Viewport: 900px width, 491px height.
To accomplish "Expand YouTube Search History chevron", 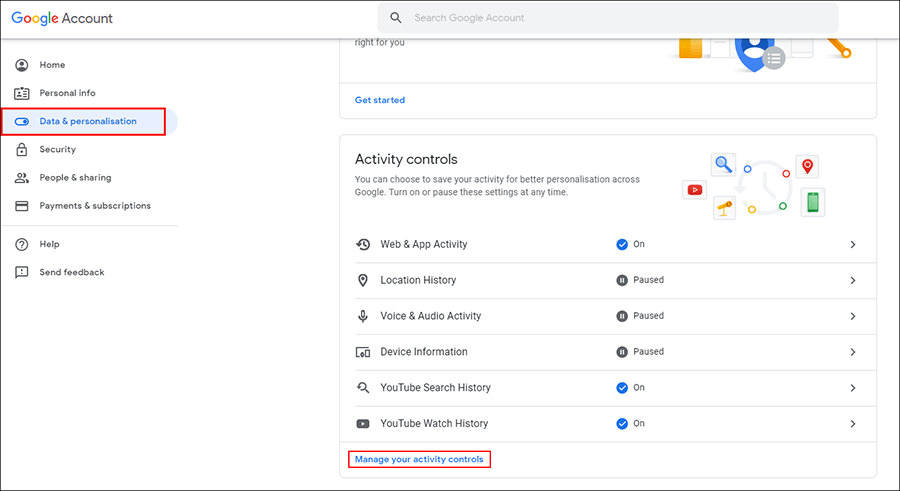I will tap(853, 388).
